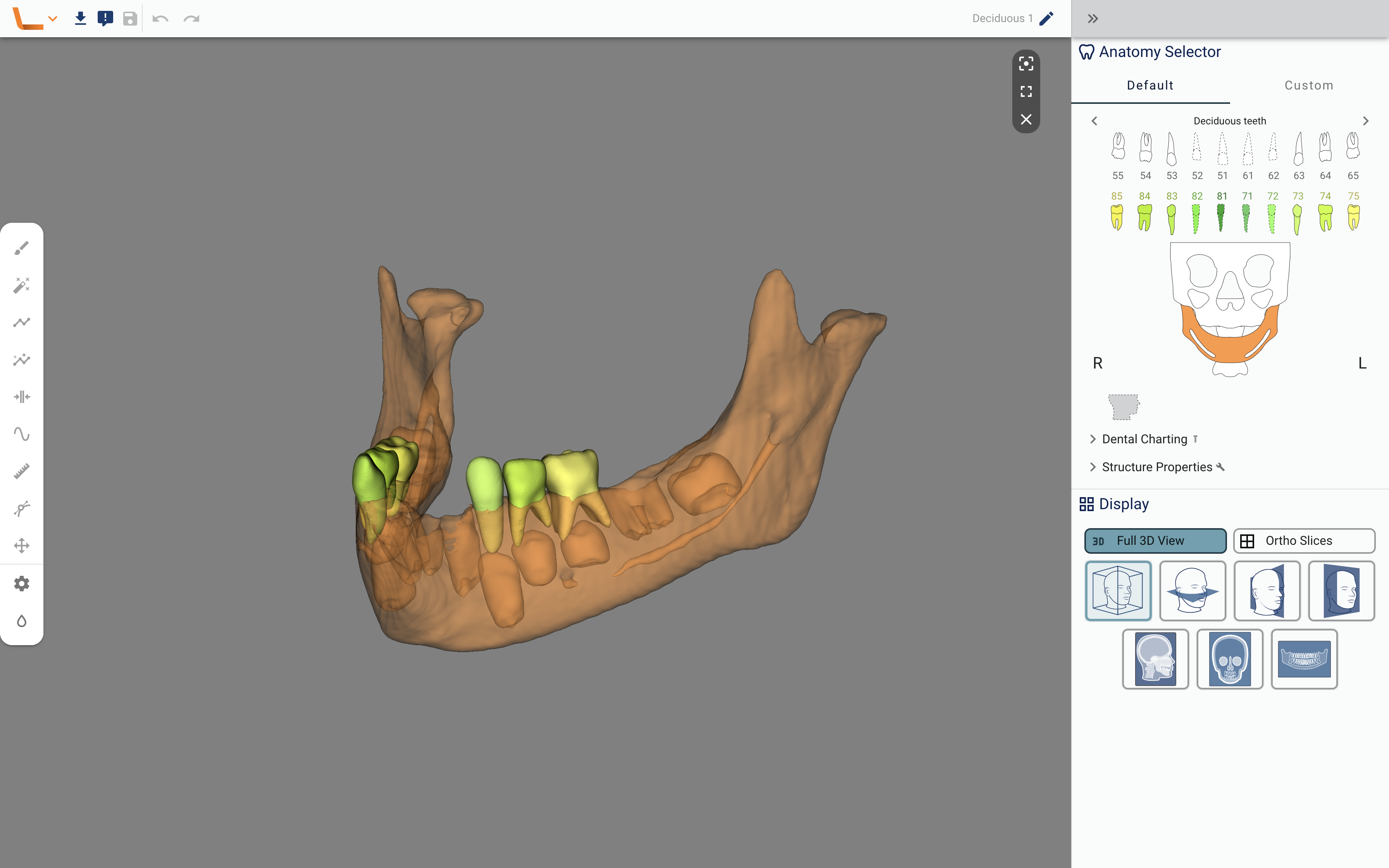
Task: Edit the Deciduous 1 name with pencil
Action: click(1046, 18)
